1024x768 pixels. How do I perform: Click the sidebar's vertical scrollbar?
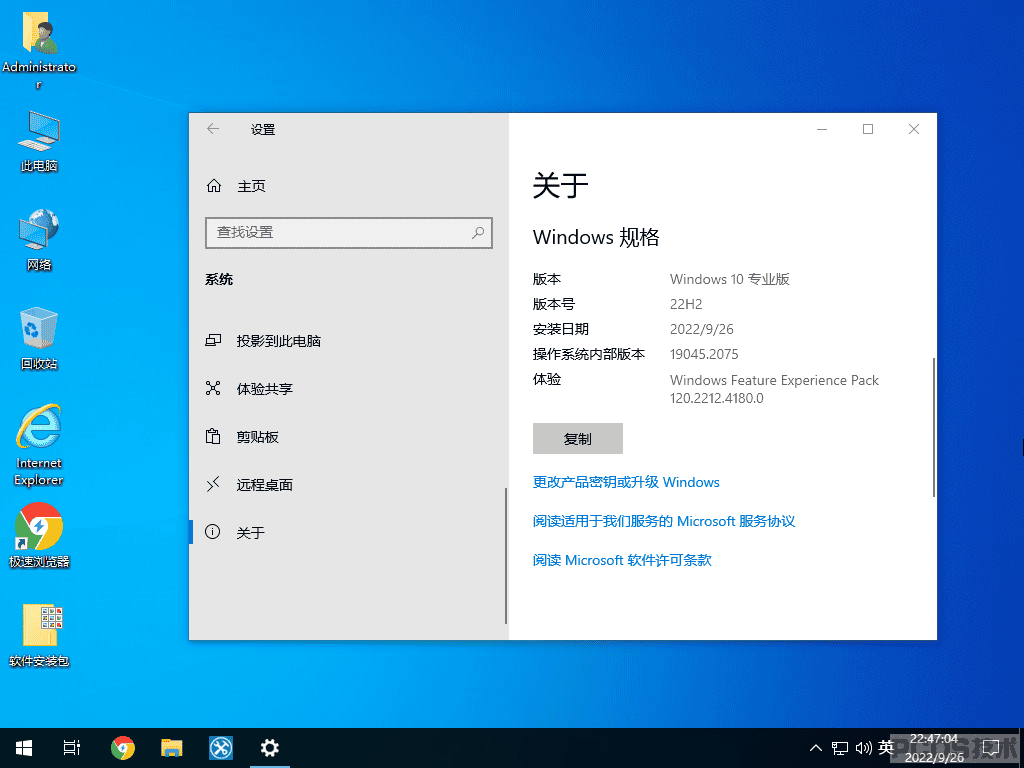(x=506, y=555)
